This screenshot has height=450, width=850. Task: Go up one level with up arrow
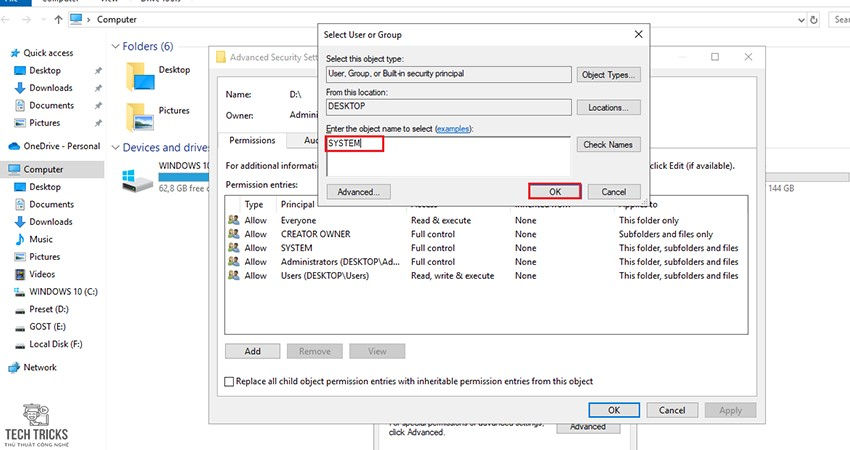(58, 20)
